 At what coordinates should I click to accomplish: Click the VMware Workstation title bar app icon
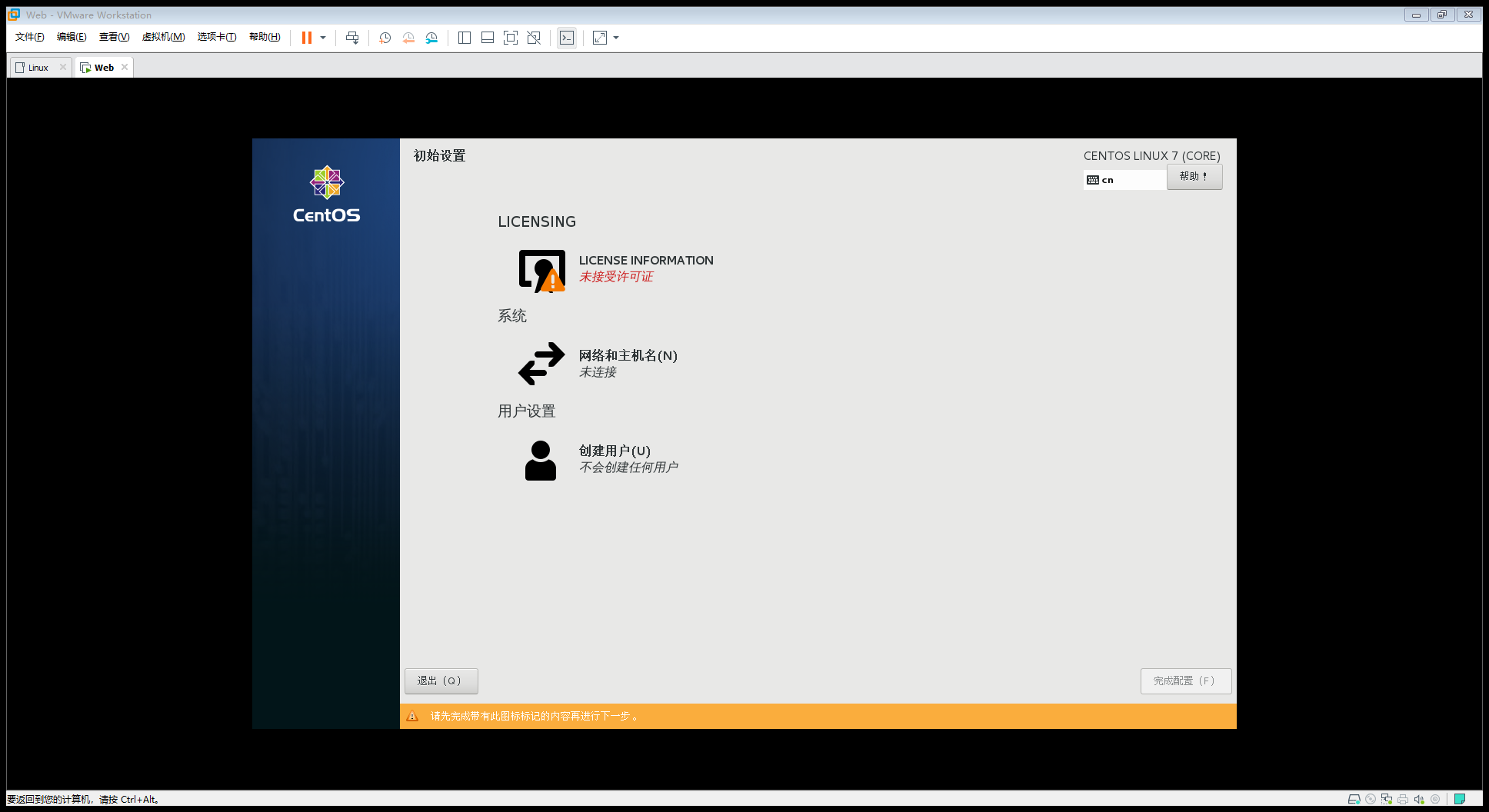coord(14,15)
